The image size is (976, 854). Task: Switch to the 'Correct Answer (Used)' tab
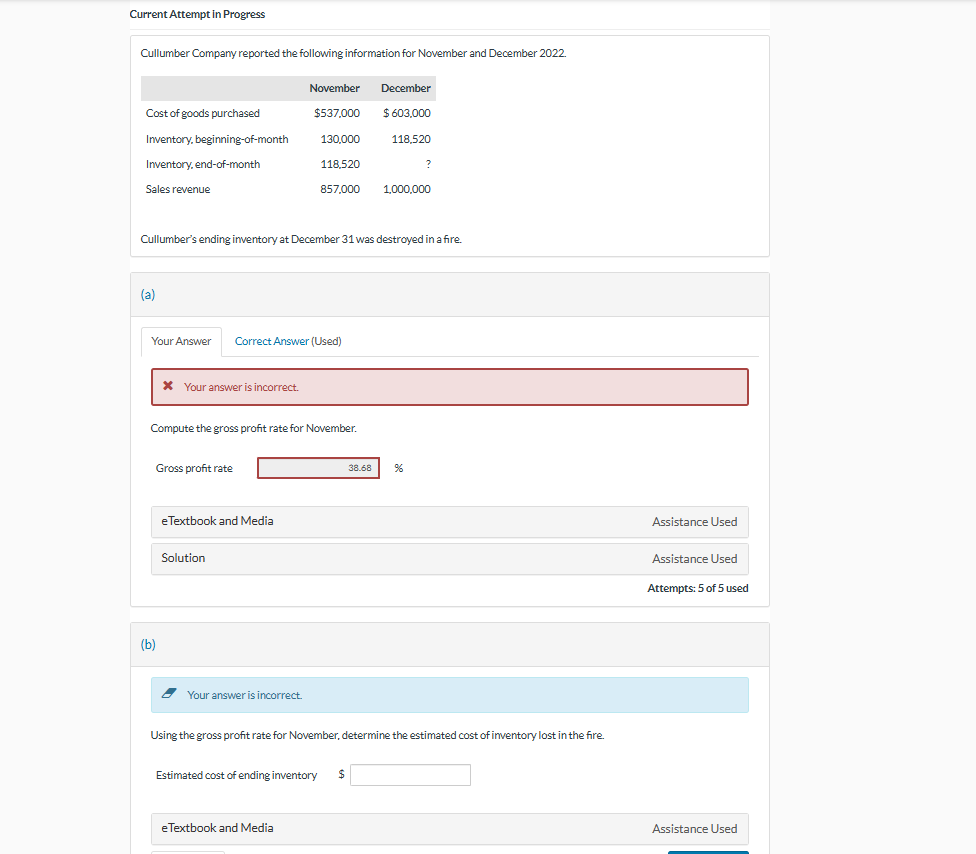pyautogui.click(x=287, y=341)
